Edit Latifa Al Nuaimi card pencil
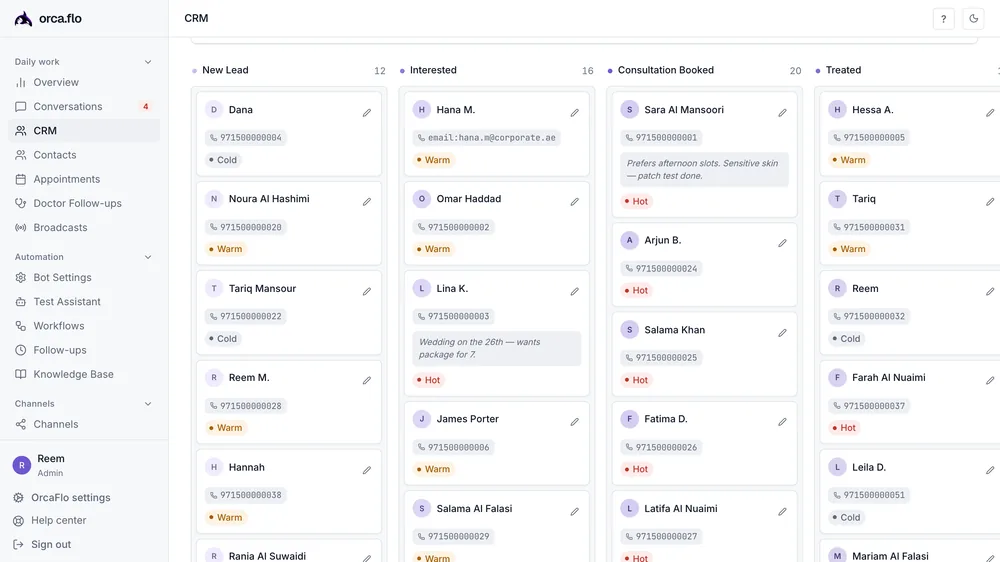 point(783,512)
